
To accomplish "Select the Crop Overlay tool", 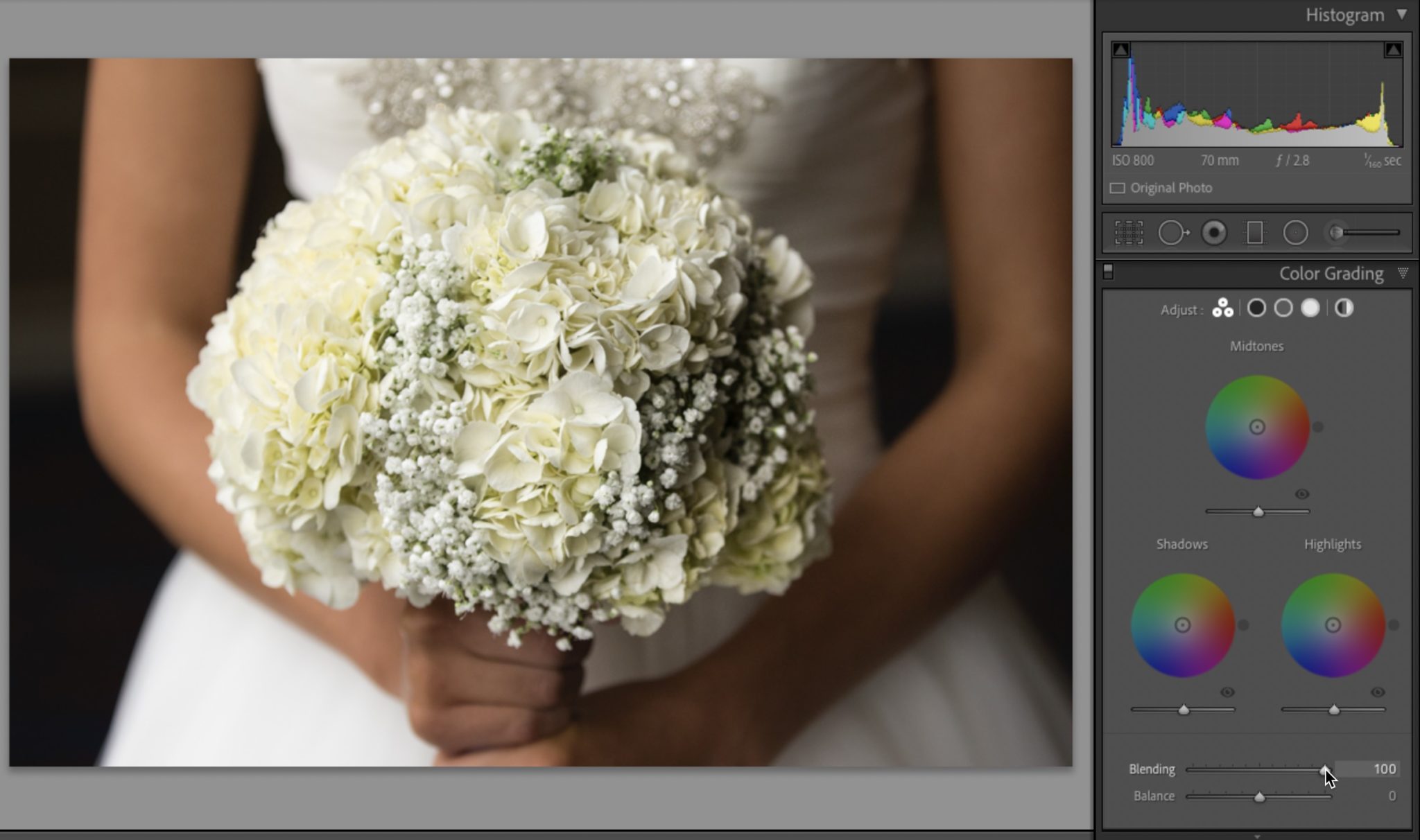I will 1128,233.
